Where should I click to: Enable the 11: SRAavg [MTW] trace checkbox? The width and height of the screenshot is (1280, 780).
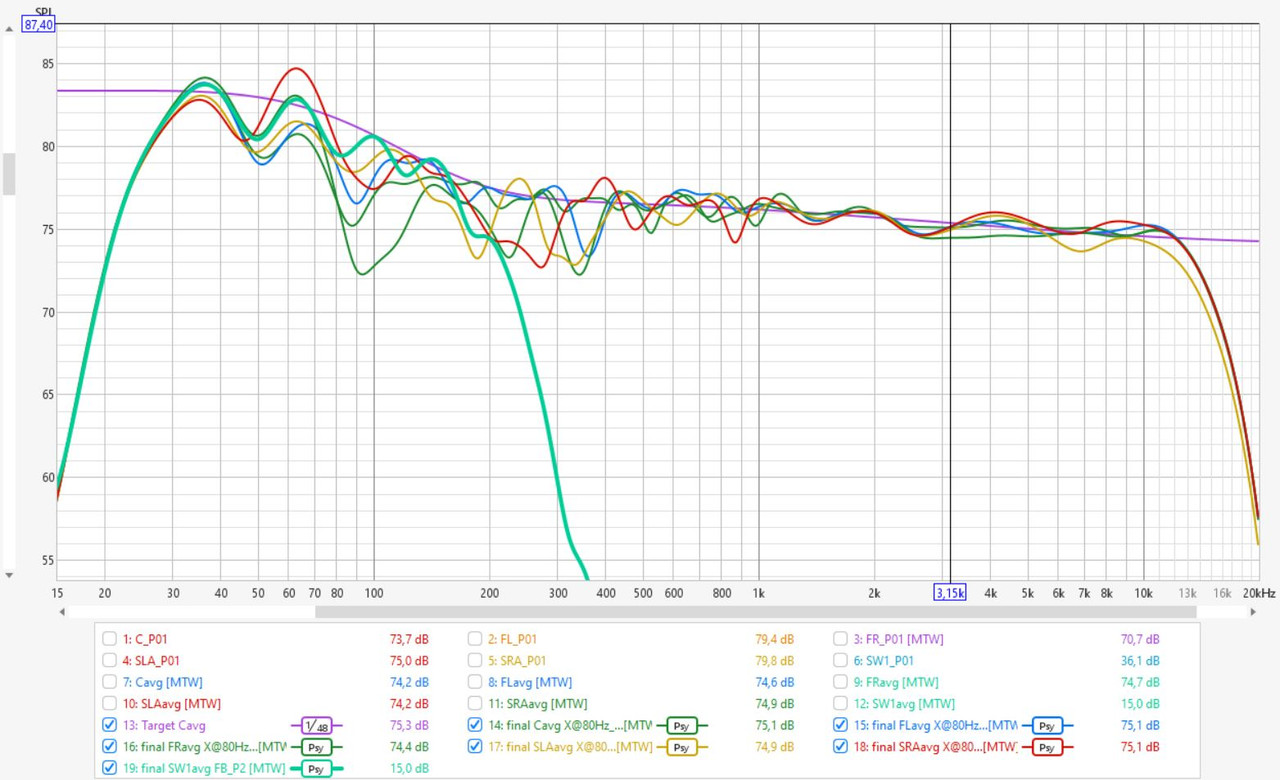tap(475, 704)
